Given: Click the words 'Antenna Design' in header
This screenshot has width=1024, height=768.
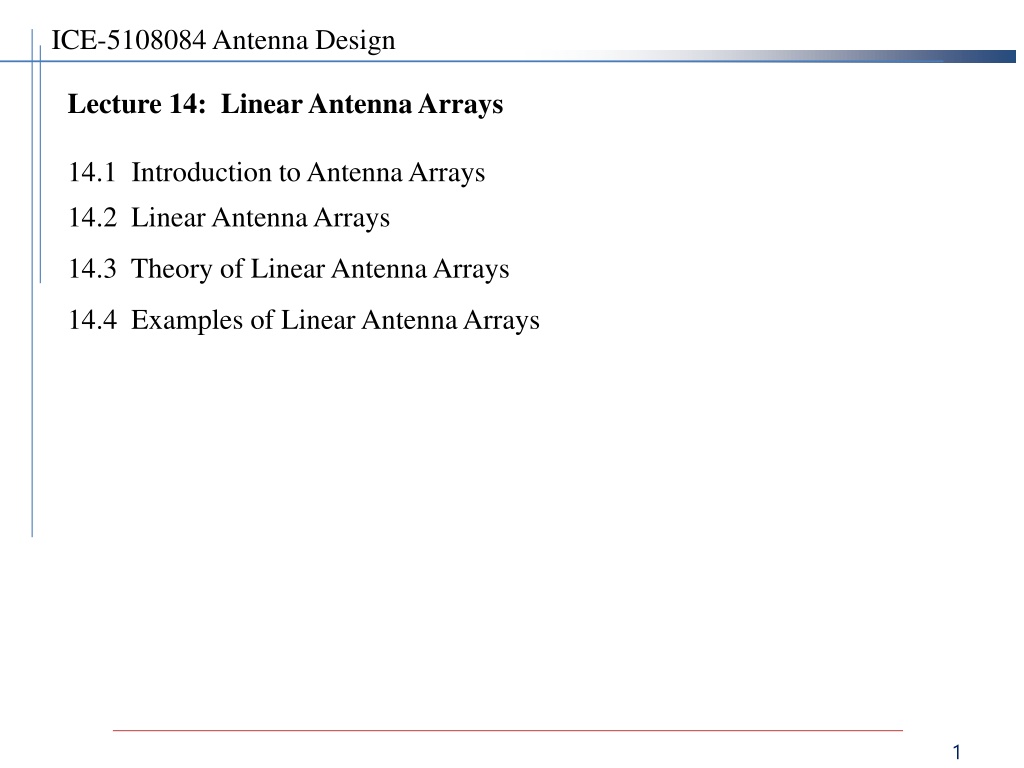Looking at the screenshot, I should point(304,41).
